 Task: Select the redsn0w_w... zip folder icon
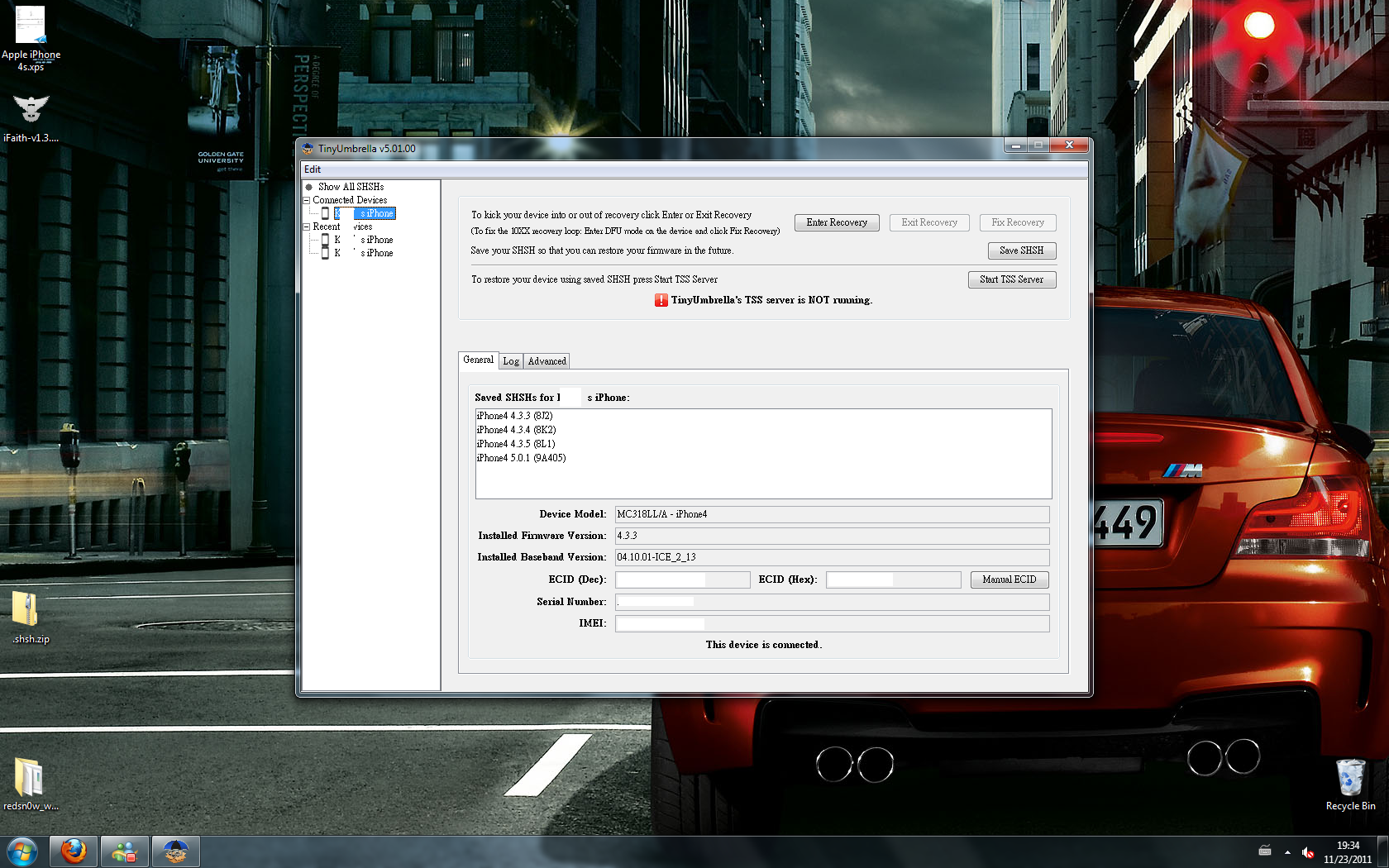click(31, 784)
